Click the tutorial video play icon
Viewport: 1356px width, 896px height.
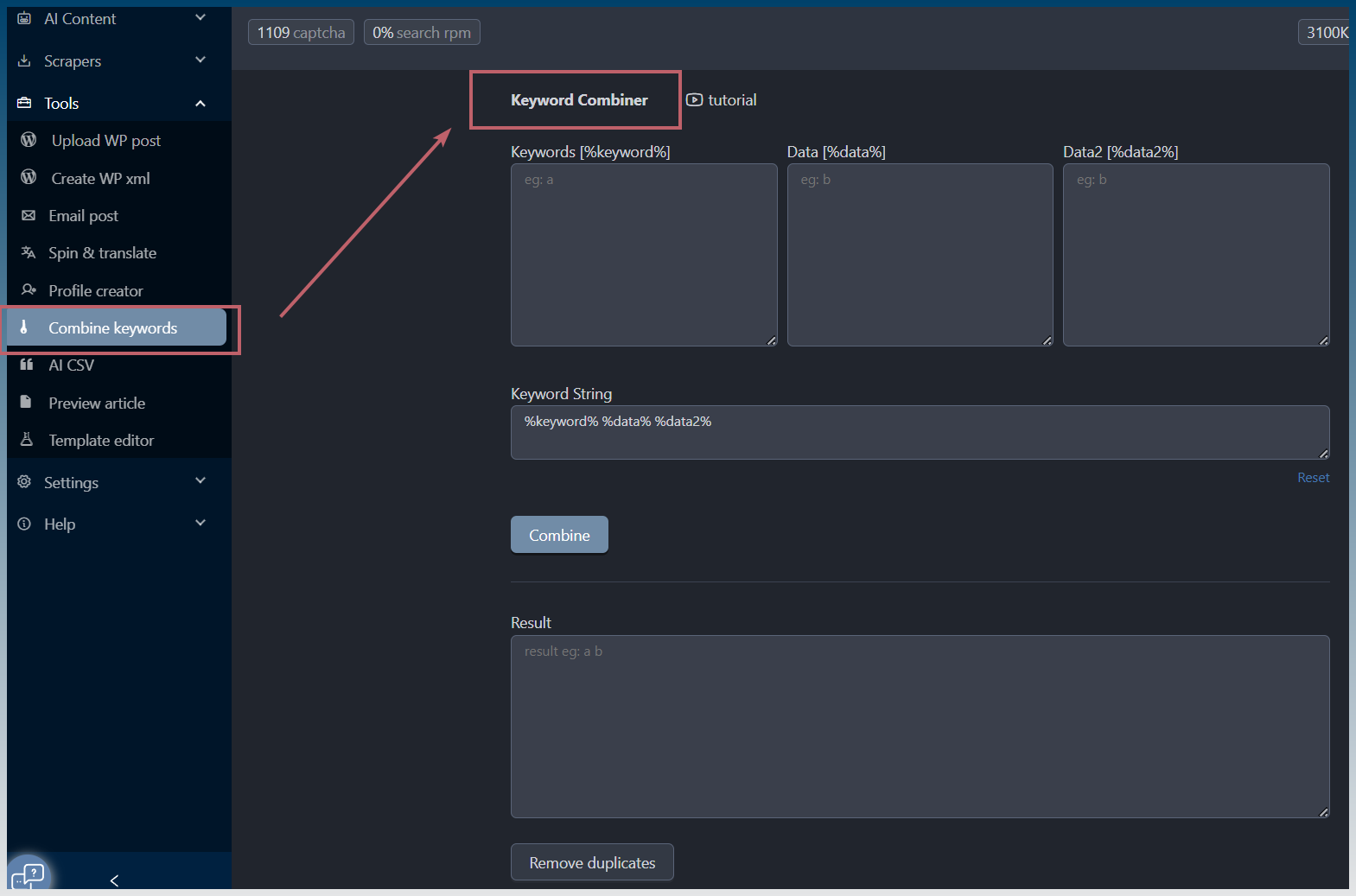pos(694,100)
